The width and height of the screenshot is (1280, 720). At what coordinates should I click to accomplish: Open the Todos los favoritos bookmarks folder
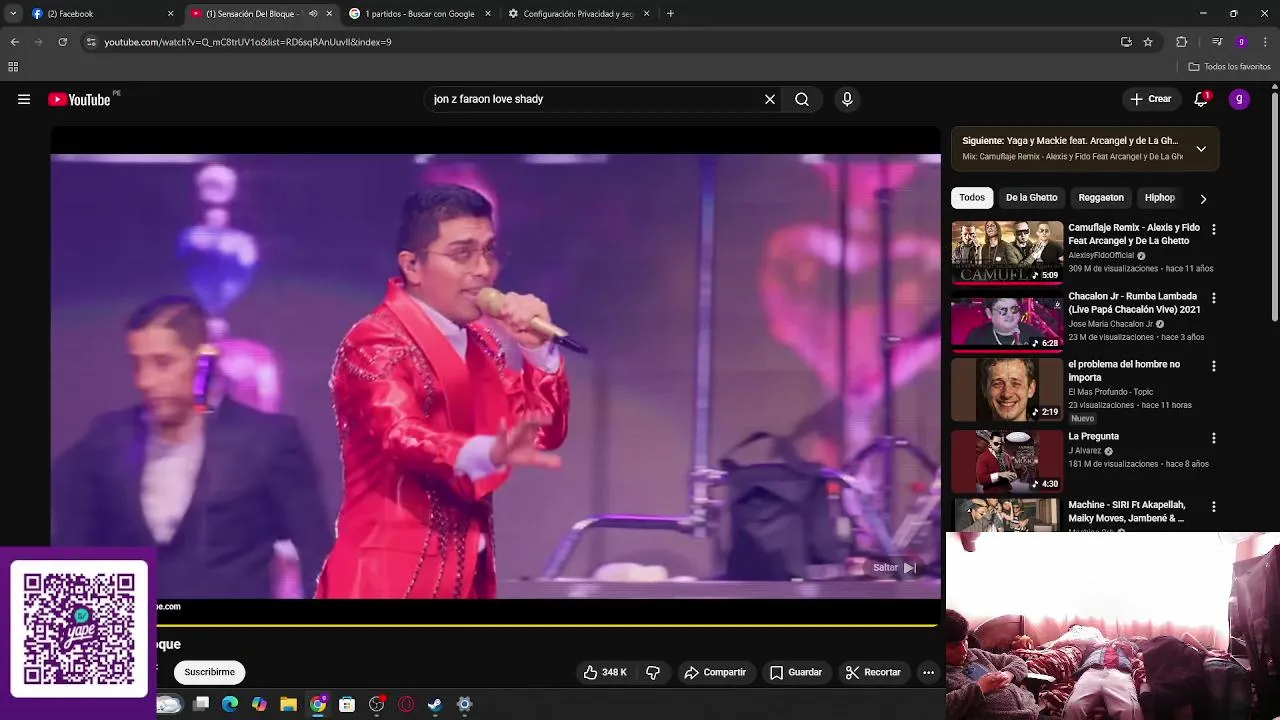pos(1229,67)
